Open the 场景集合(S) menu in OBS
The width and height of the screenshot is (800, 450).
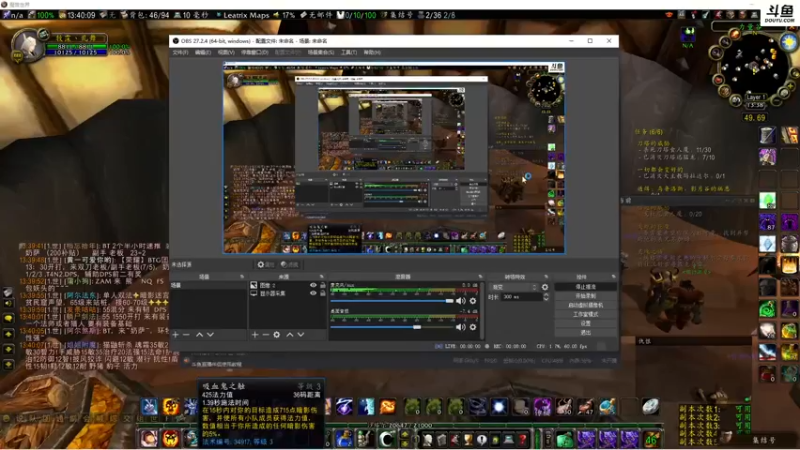pyautogui.click(x=321, y=52)
